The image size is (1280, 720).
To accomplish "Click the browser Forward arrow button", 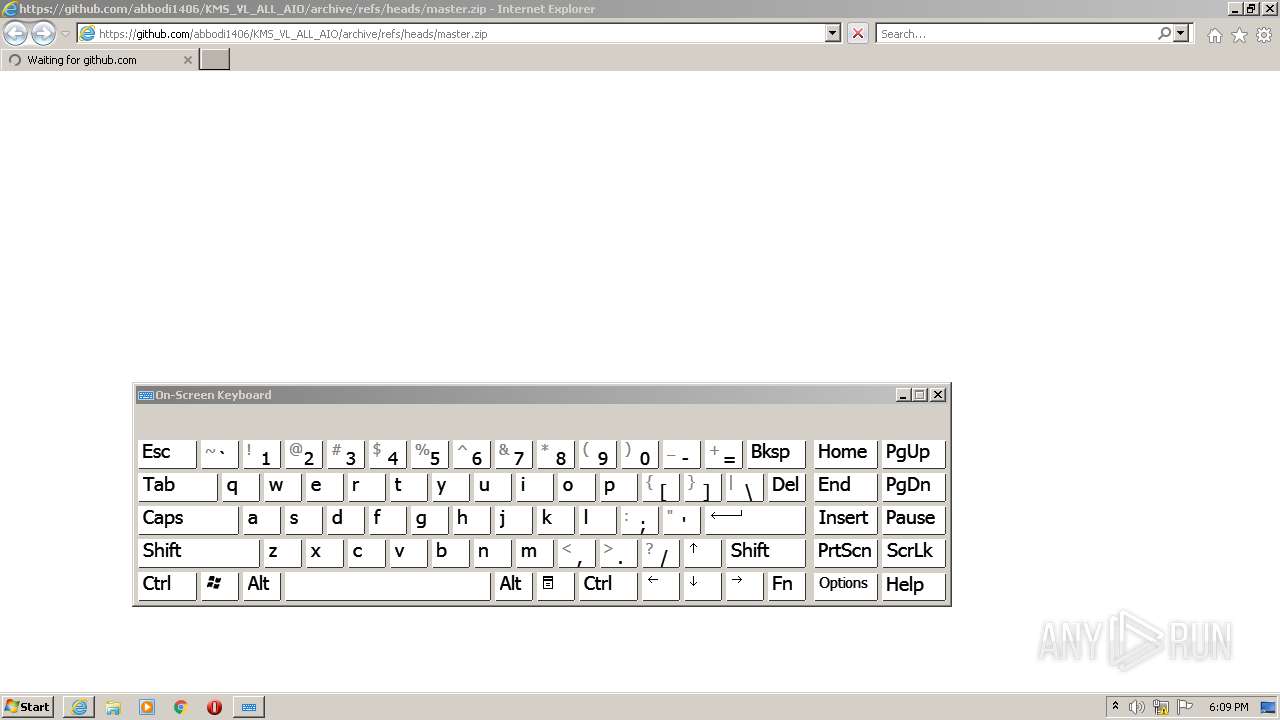I will coord(43,33).
